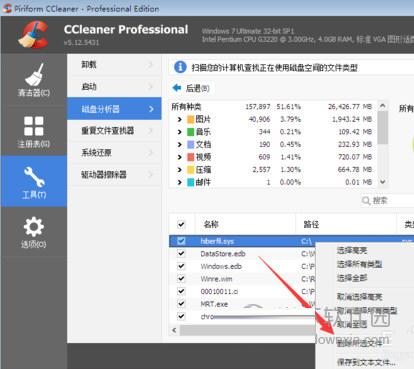Screen dimensions: 414x369
Task: Select the 00010011.ci file name
Action: point(219,291)
